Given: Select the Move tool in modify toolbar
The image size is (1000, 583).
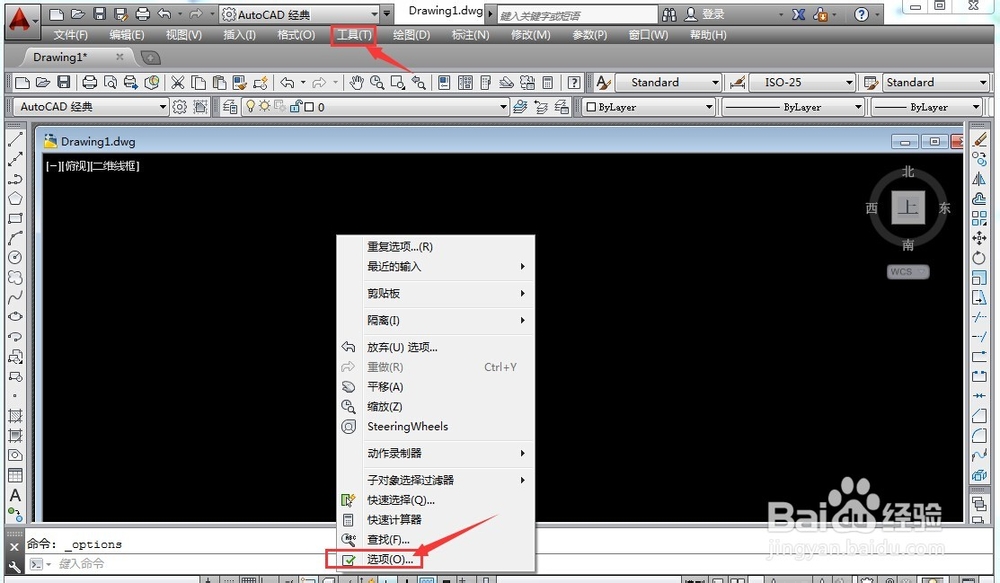Looking at the screenshot, I should tap(979, 238).
